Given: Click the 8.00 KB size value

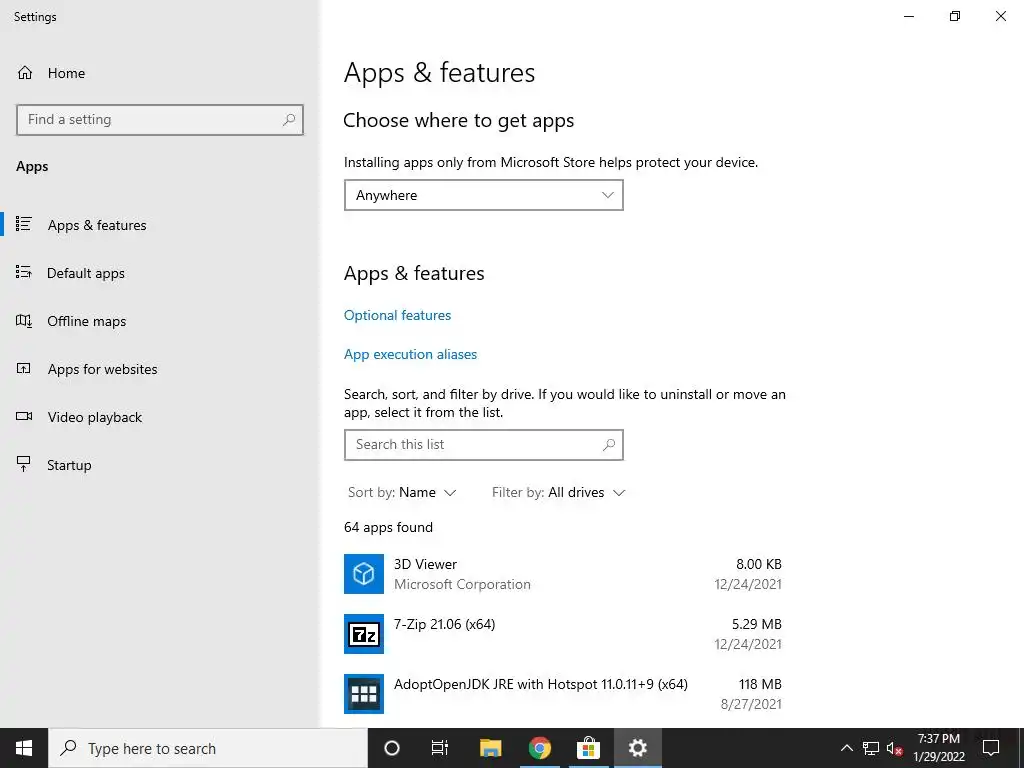Looking at the screenshot, I should 758,564.
